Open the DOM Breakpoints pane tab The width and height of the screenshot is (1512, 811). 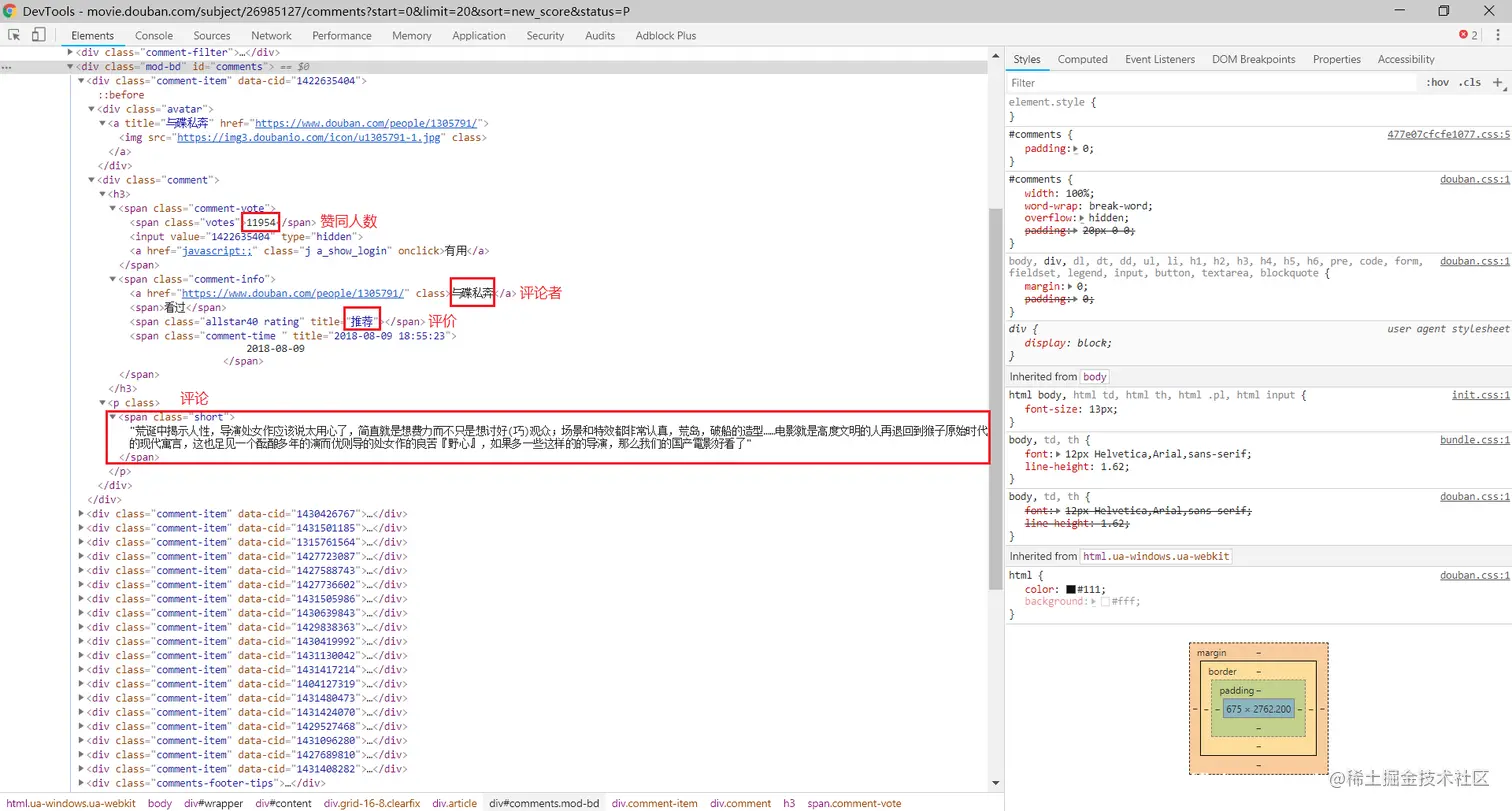coord(1253,59)
